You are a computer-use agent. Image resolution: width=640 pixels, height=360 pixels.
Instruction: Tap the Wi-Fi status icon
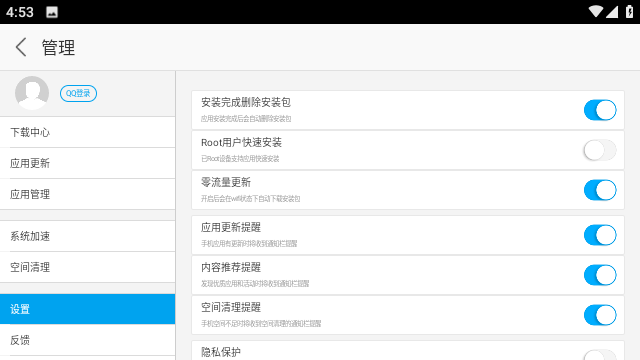[596, 11]
